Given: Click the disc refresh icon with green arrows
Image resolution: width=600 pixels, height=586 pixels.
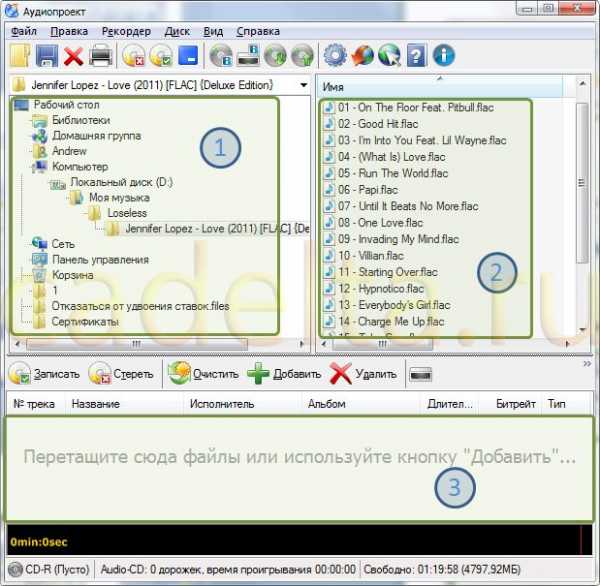Looking at the screenshot, I should (275, 56).
